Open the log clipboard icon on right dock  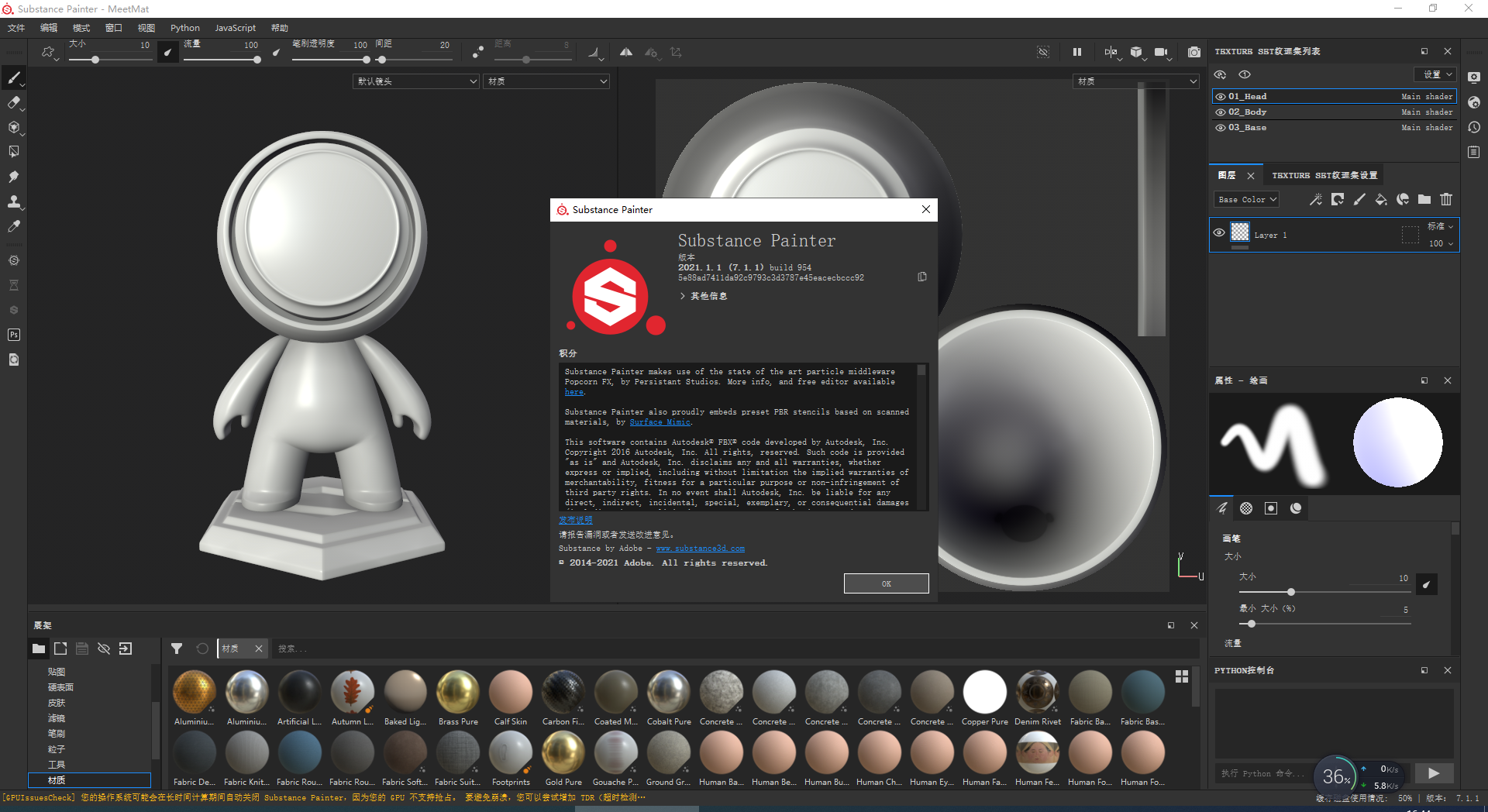pyautogui.click(x=1474, y=152)
